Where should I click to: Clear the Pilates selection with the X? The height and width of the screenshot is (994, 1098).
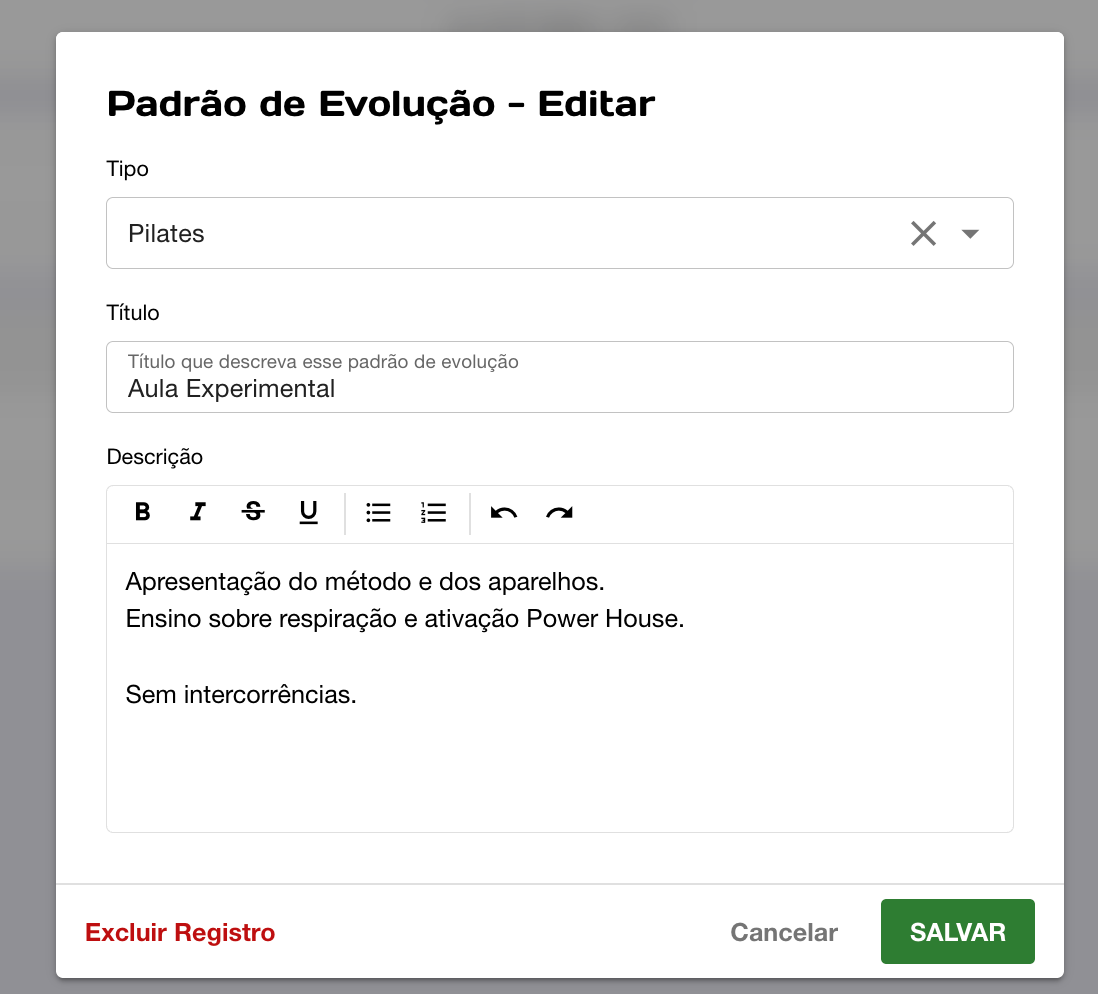[923, 234]
